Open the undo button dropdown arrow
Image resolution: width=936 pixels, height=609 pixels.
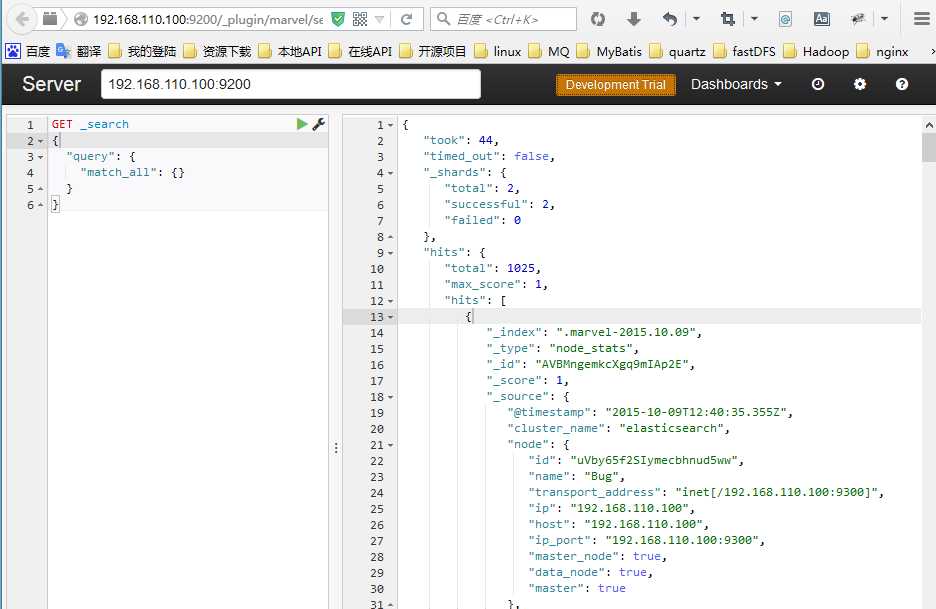696,19
